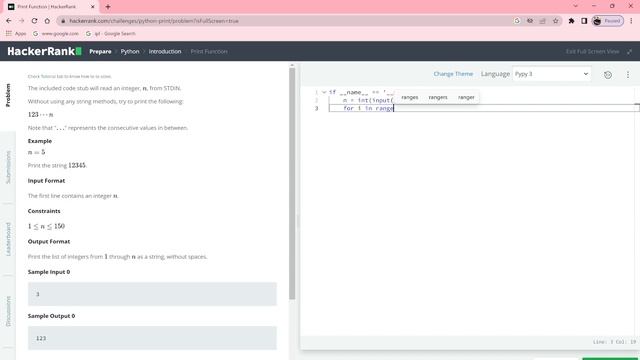This screenshot has width=640, height=360.
Task: Open a new browser tab
Action: coord(108,7)
